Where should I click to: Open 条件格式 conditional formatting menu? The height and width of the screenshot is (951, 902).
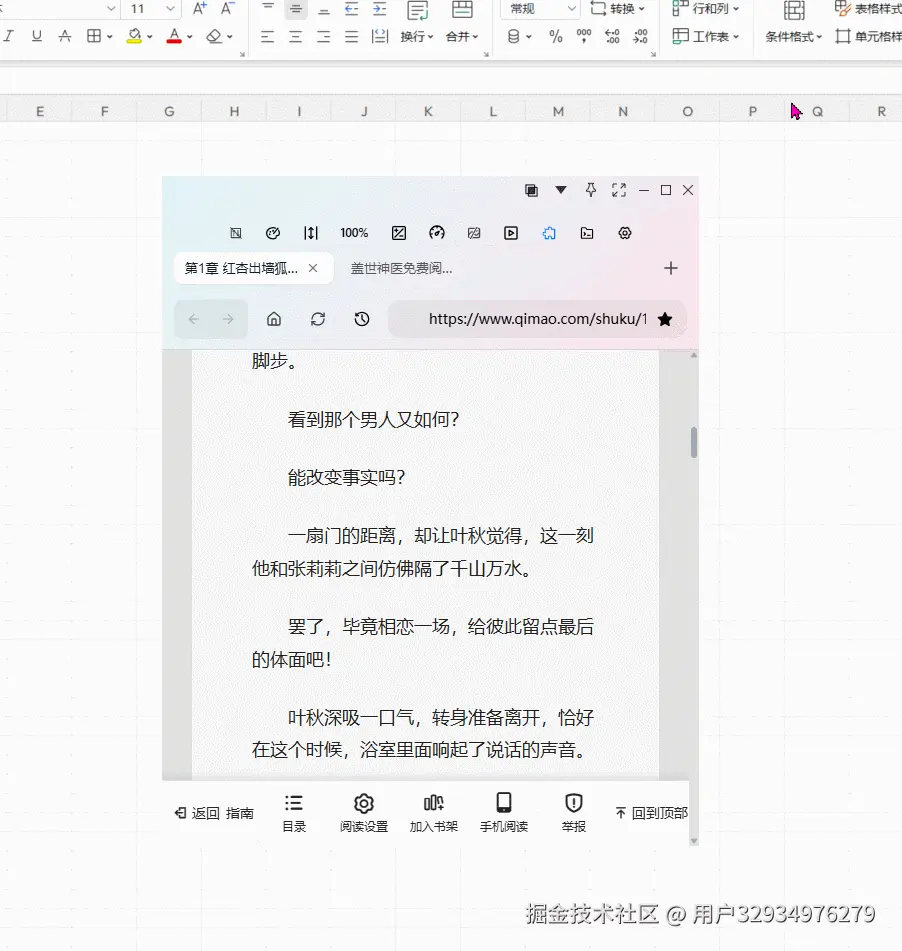coord(793,37)
